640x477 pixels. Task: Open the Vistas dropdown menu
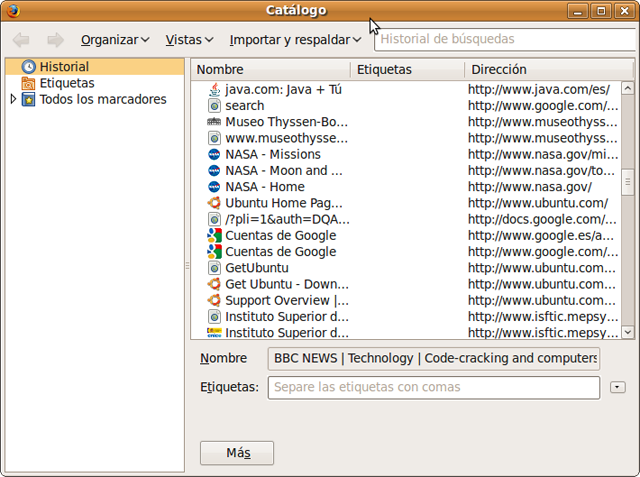[x=189, y=40]
